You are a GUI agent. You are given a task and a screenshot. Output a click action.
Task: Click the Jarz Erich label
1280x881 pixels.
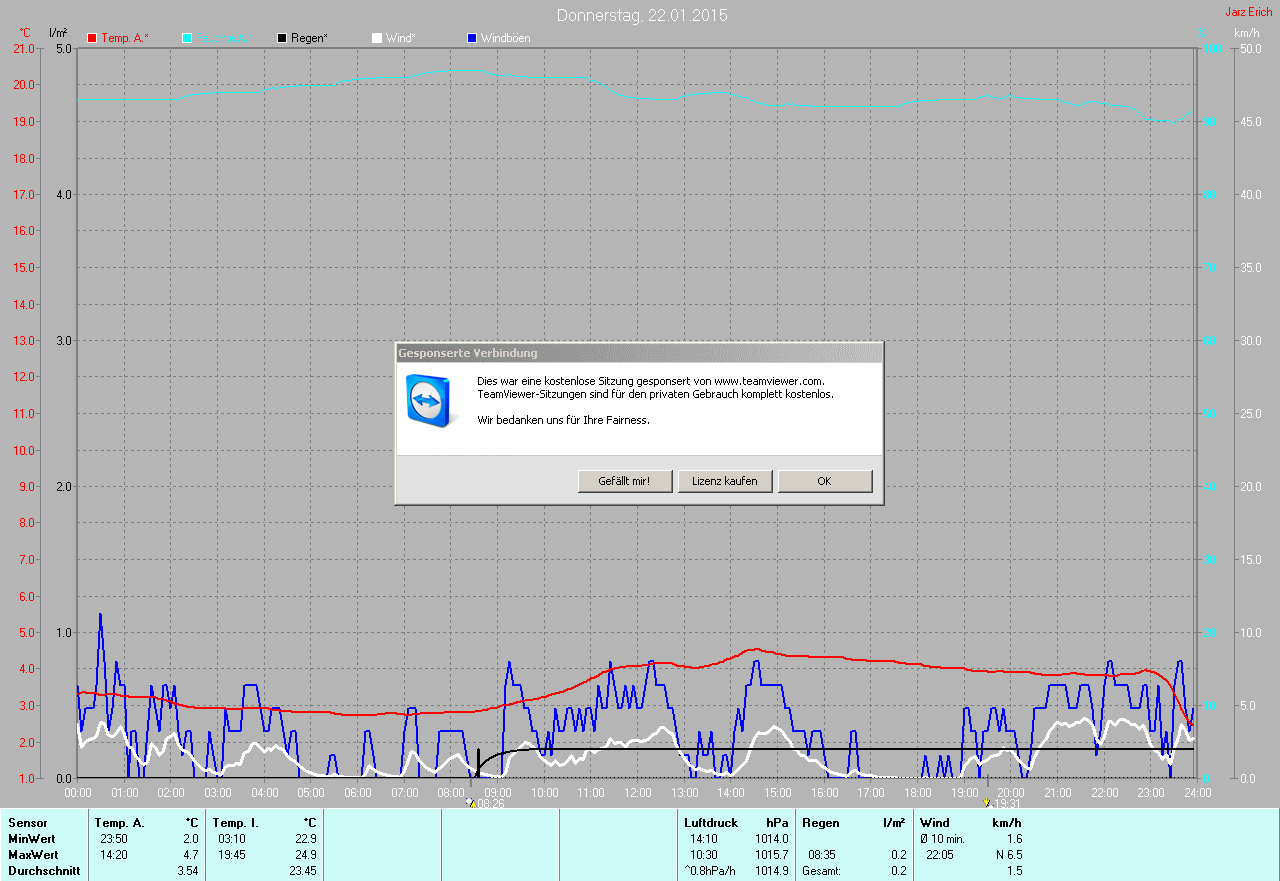pyautogui.click(x=1249, y=12)
